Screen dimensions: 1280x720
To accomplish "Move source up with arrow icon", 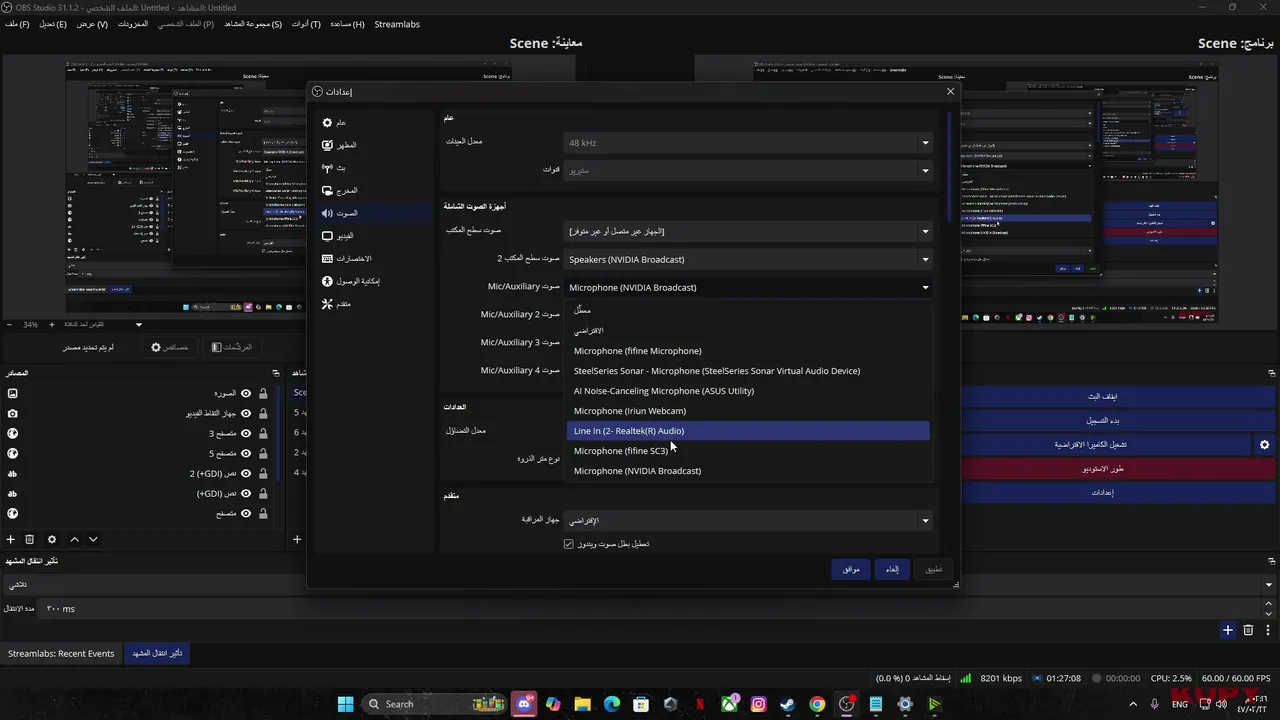I will (74, 539).
